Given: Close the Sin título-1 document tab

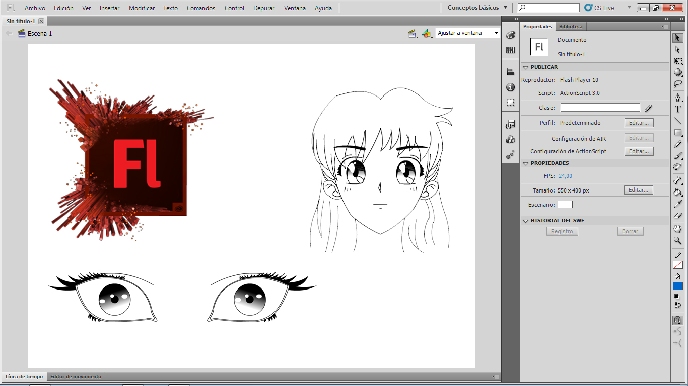Looking at the screenshot, I should pos(41,21).
